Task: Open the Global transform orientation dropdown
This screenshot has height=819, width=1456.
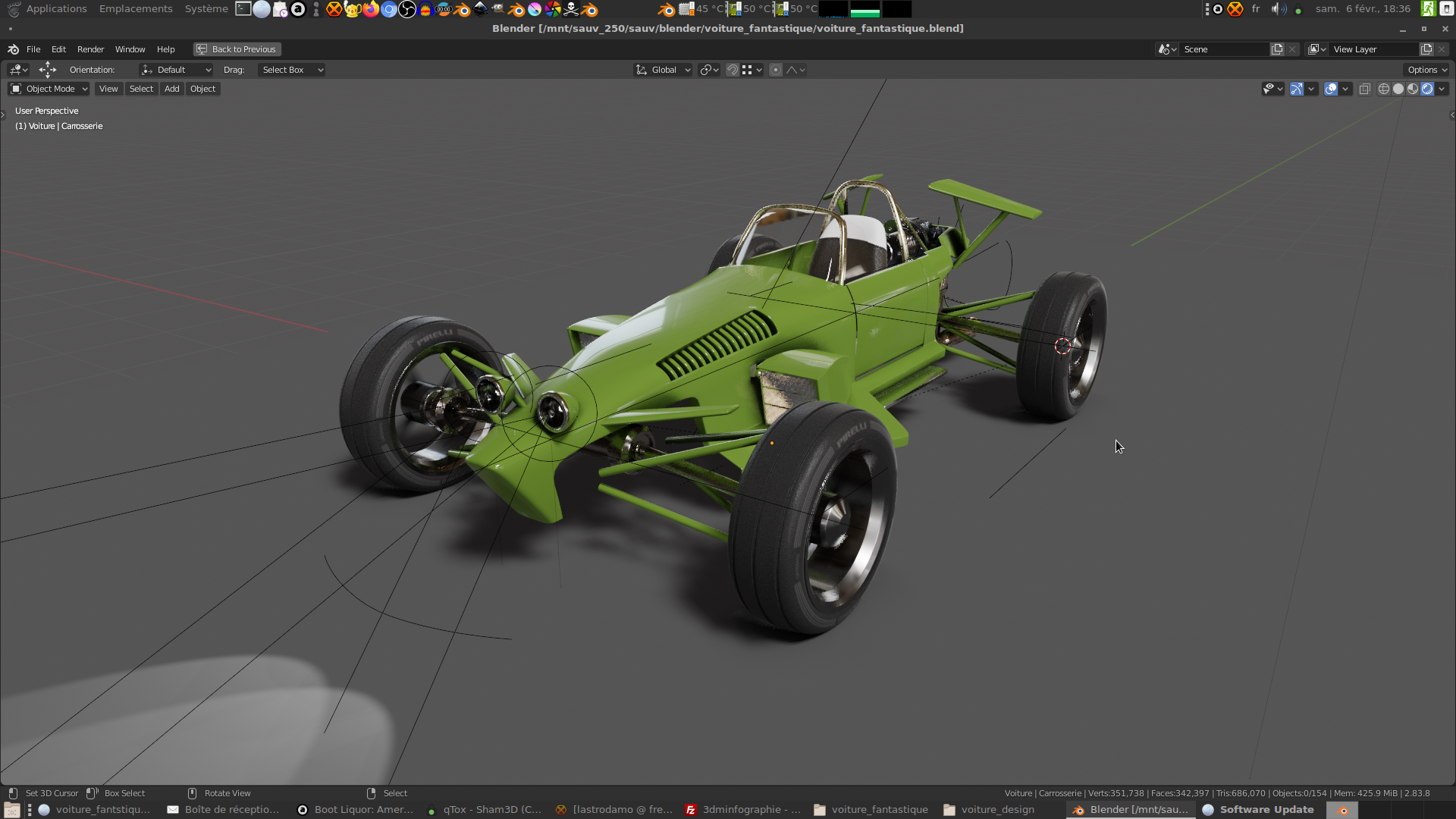Action: [663, 70]
